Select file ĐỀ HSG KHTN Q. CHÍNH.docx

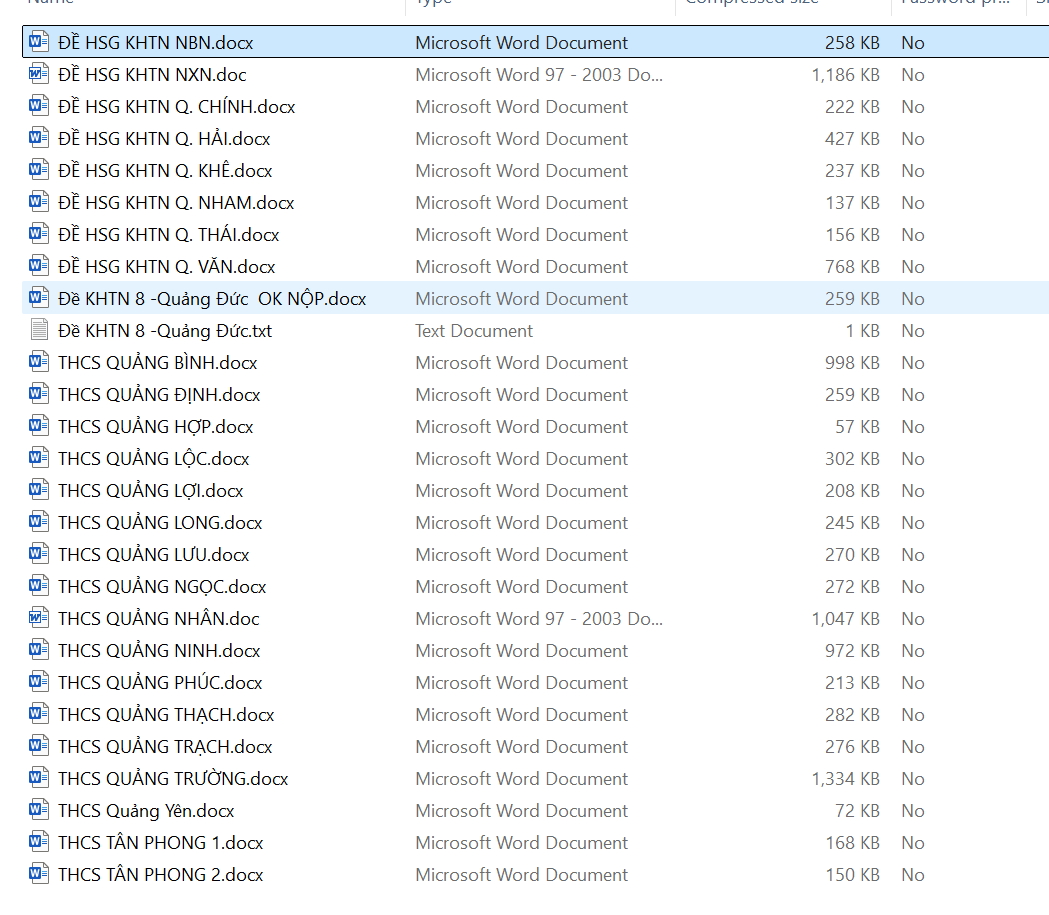[x=176, y=107]
